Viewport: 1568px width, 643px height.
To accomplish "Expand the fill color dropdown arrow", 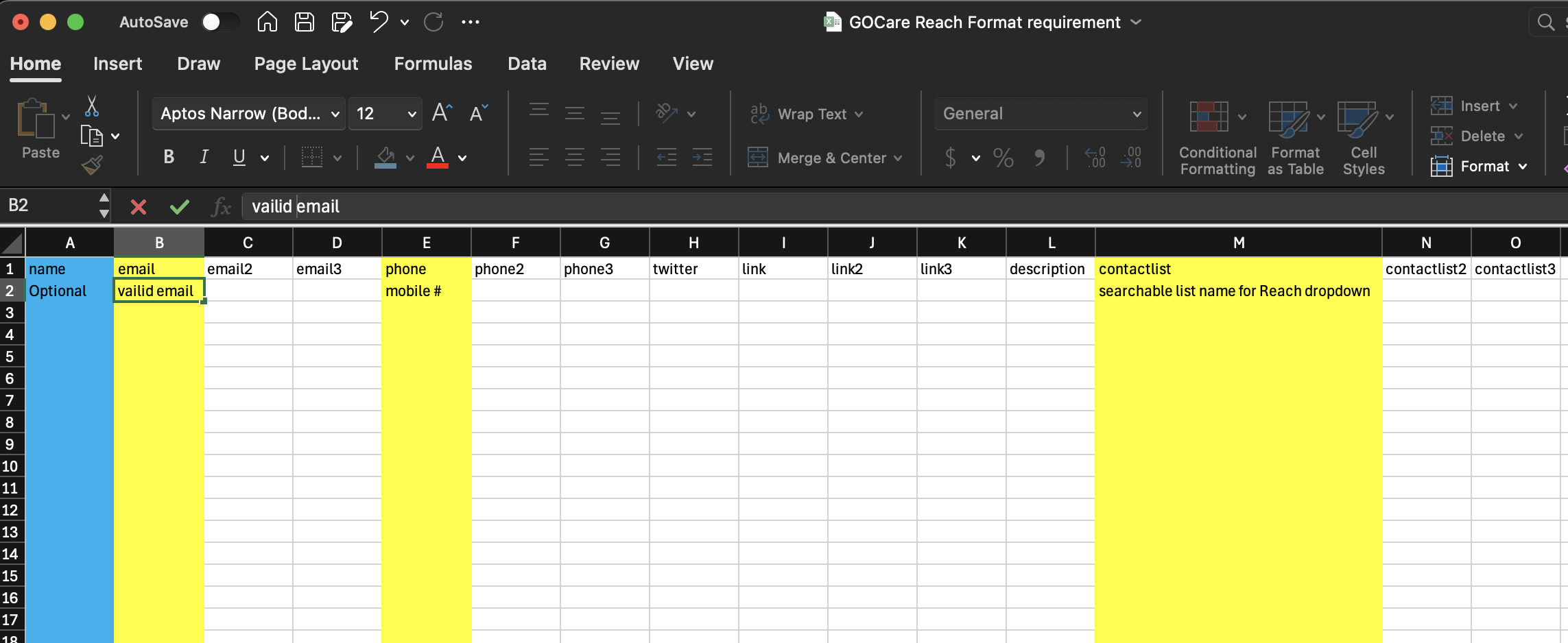I will point(409,158).
